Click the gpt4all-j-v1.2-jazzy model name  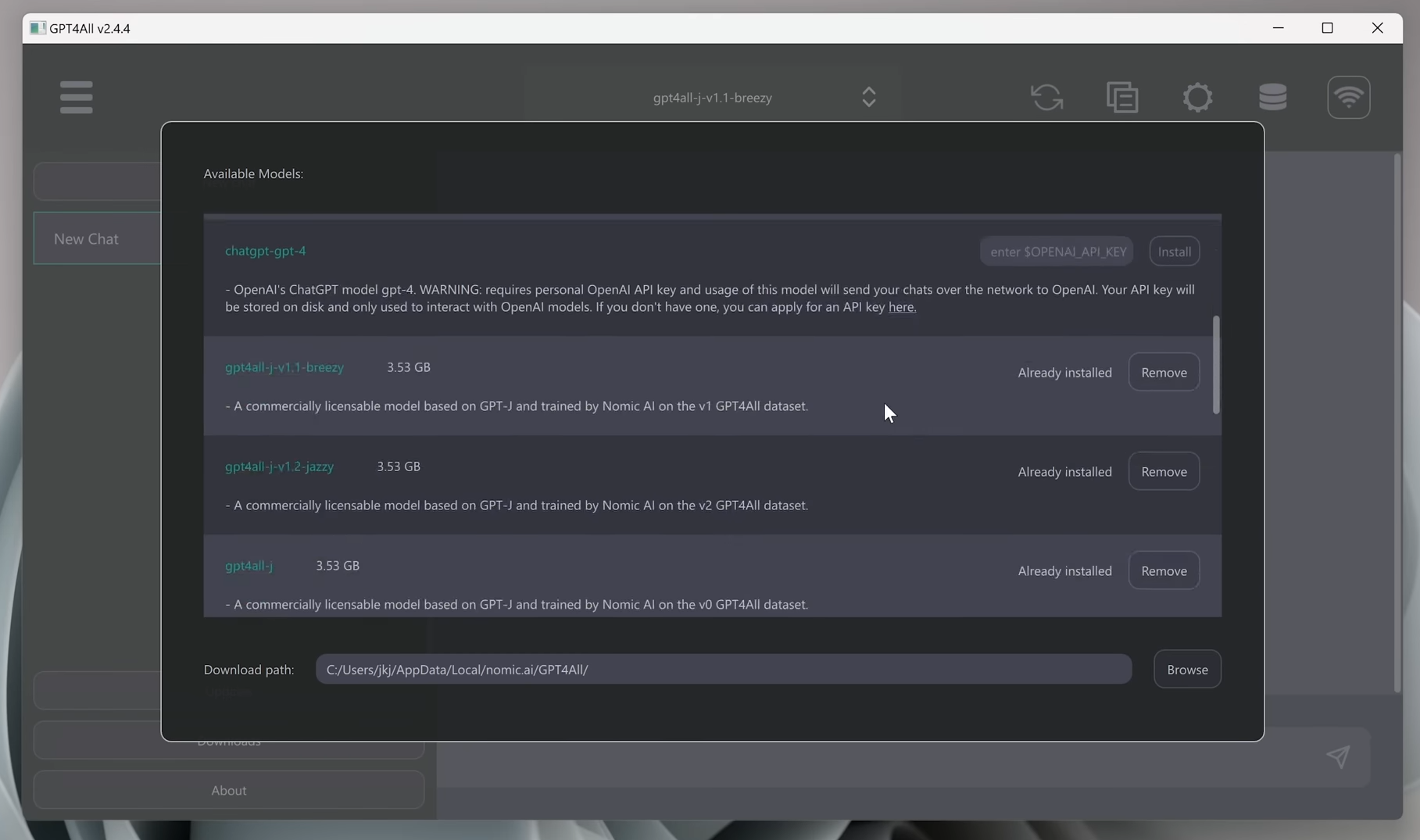point(279,466)
